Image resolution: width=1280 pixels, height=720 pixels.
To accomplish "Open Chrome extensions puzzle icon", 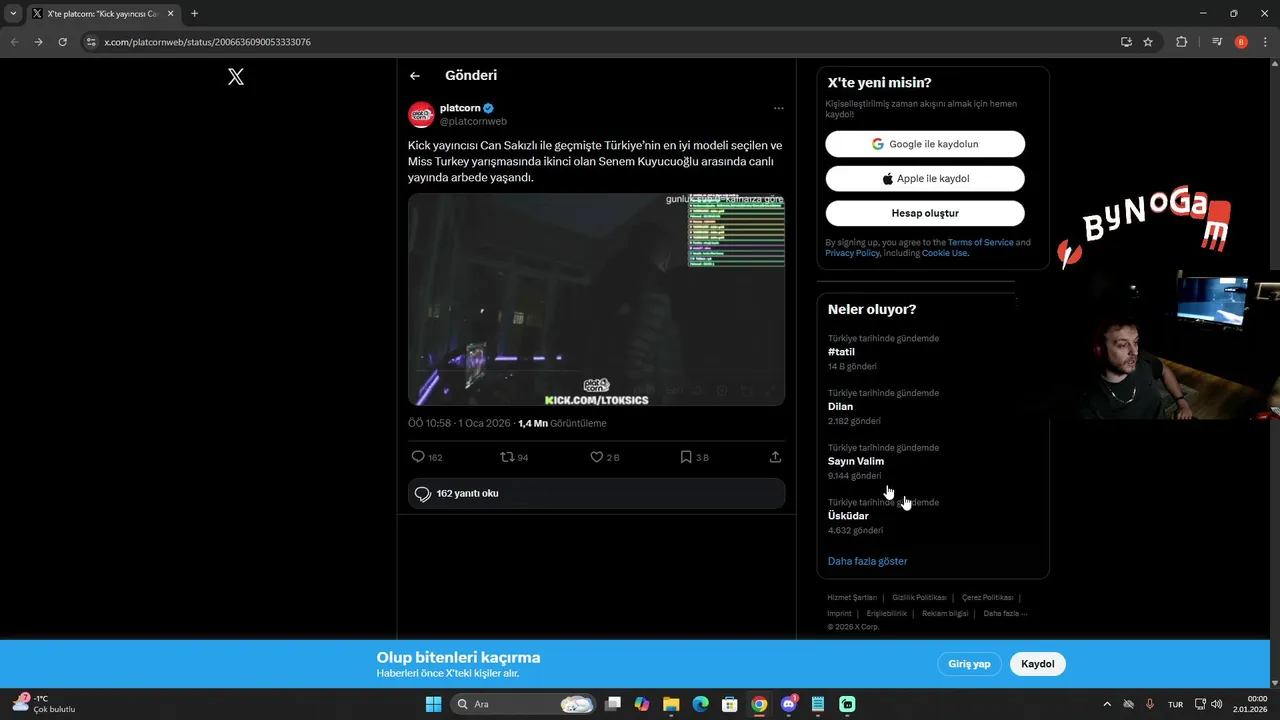I will click(1181, 42).
